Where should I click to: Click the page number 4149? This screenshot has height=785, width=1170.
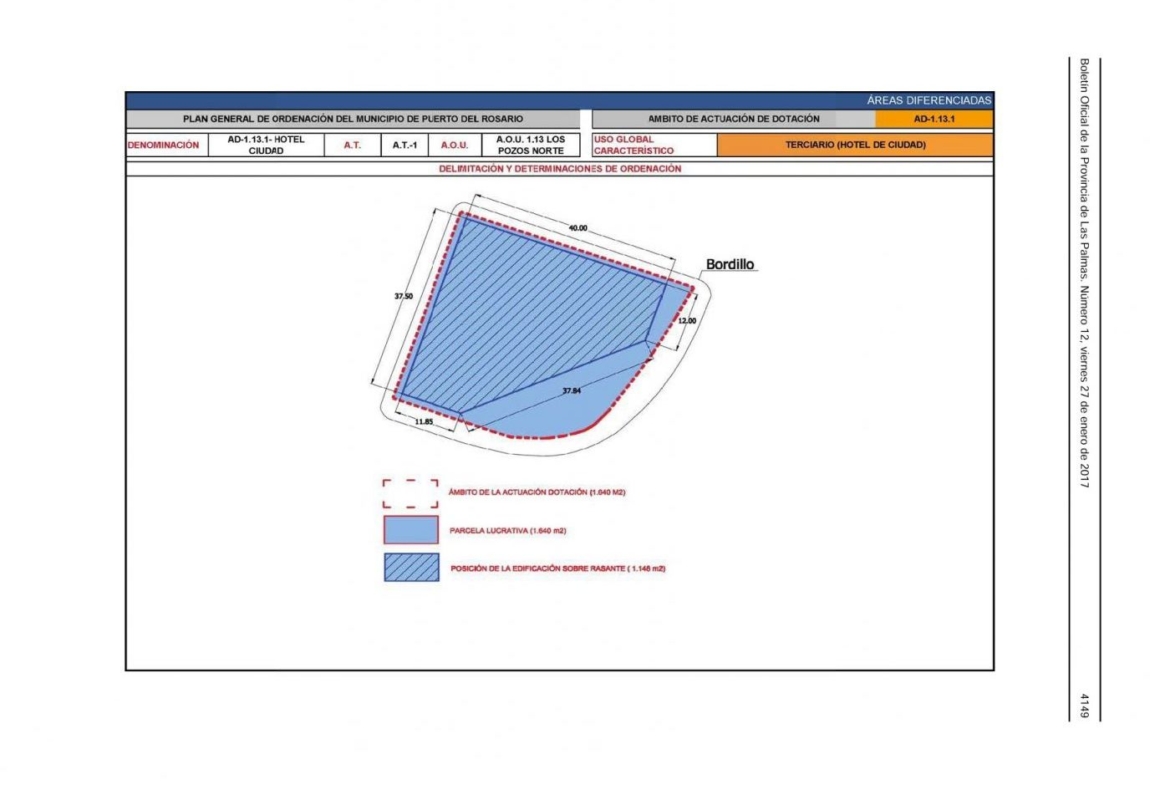(1083, 704)
